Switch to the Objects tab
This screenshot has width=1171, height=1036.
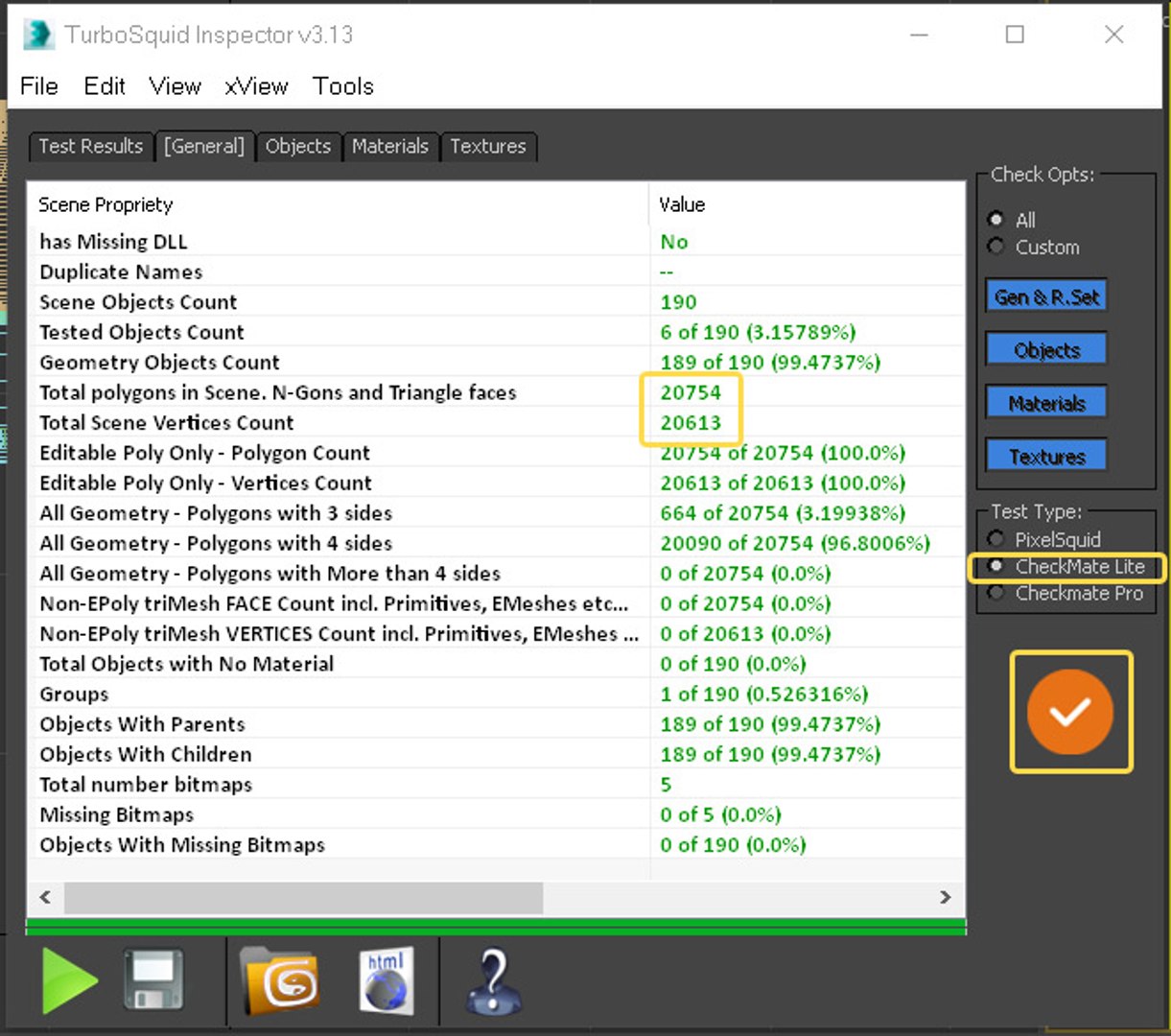point(298,147)
